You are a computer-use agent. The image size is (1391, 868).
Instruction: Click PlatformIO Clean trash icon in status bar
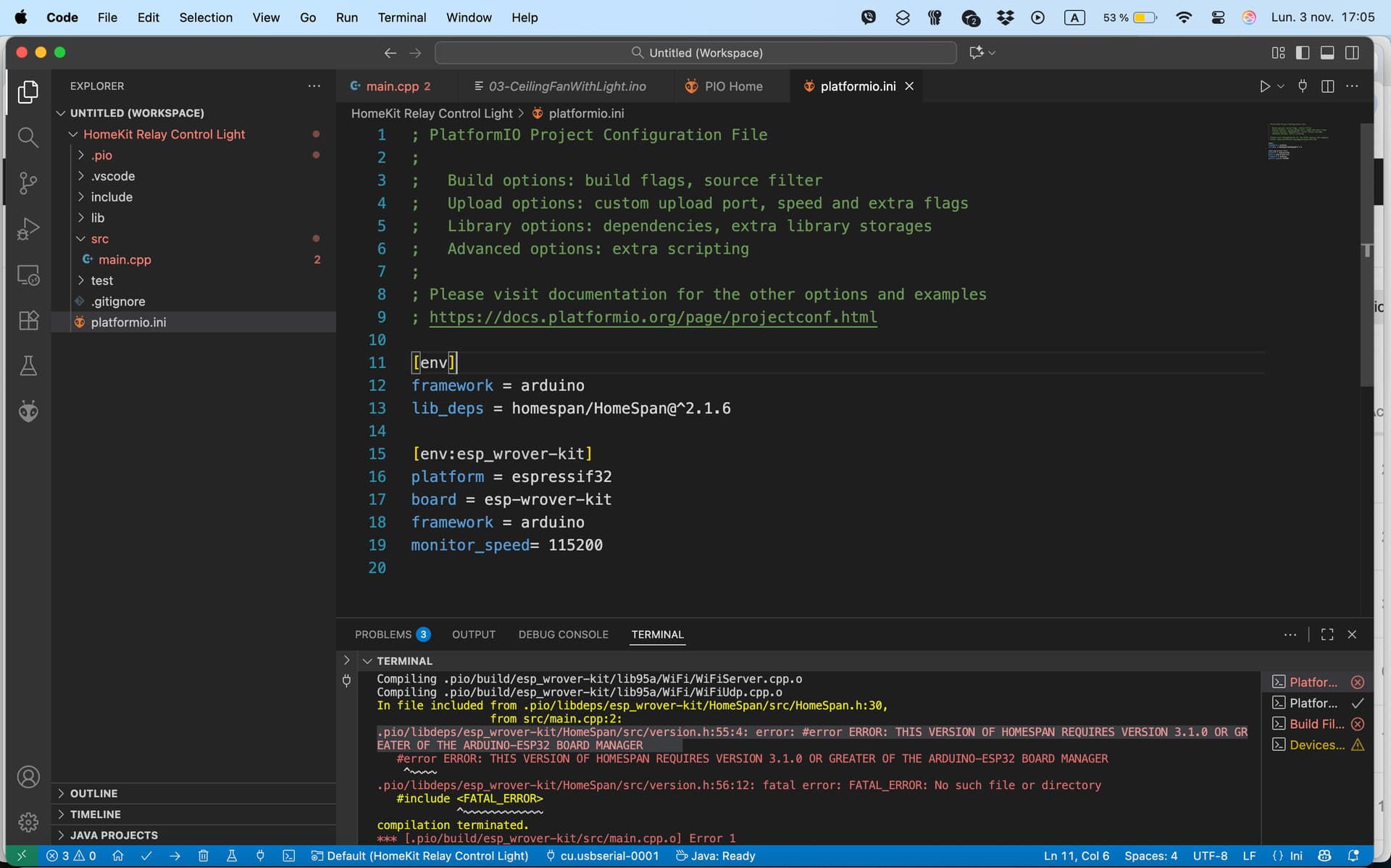click(204, 856)
